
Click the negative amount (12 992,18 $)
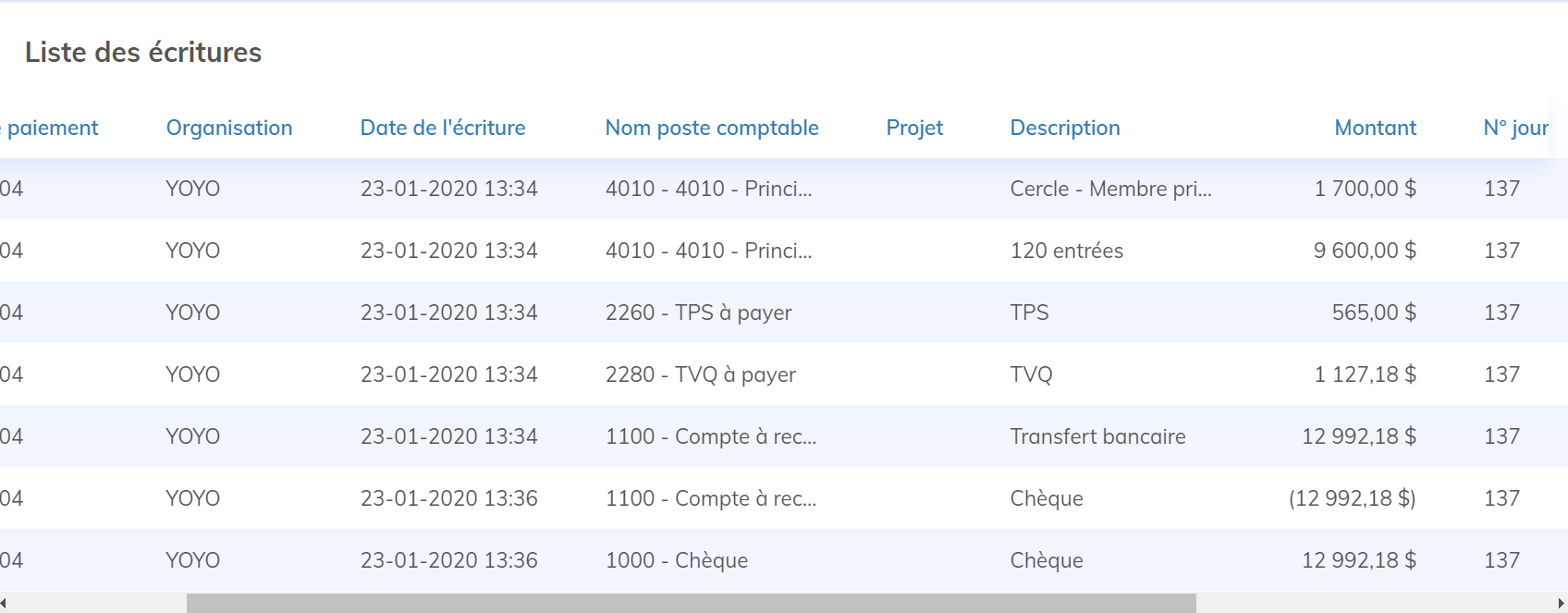1352,498
